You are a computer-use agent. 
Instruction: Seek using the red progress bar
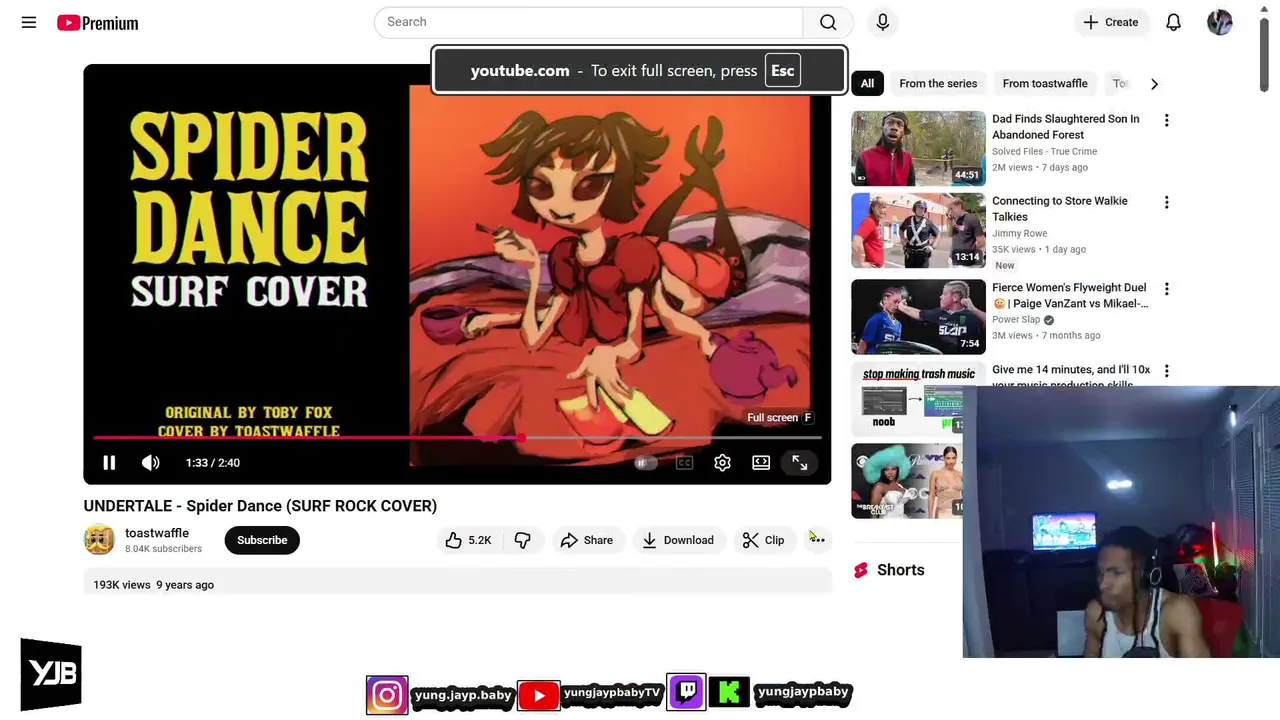point(457,438)
